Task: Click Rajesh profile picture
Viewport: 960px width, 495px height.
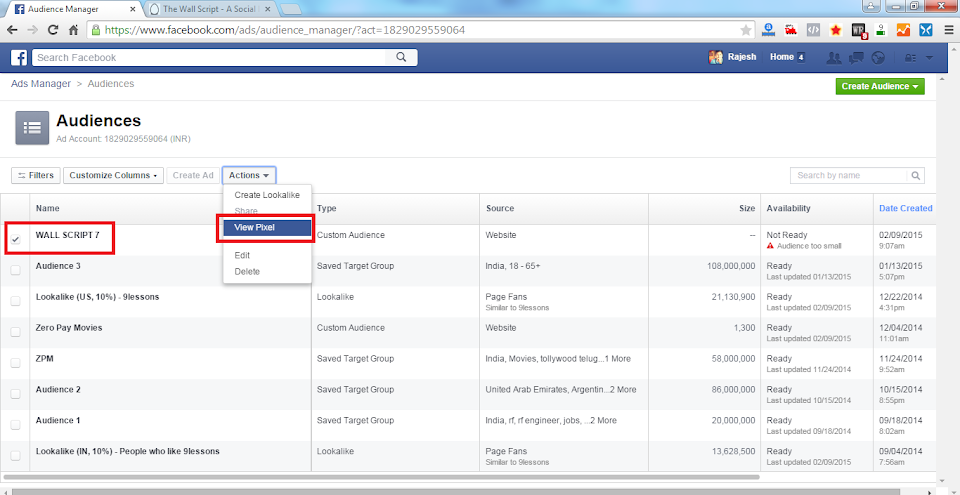Action: pos(716,57)
